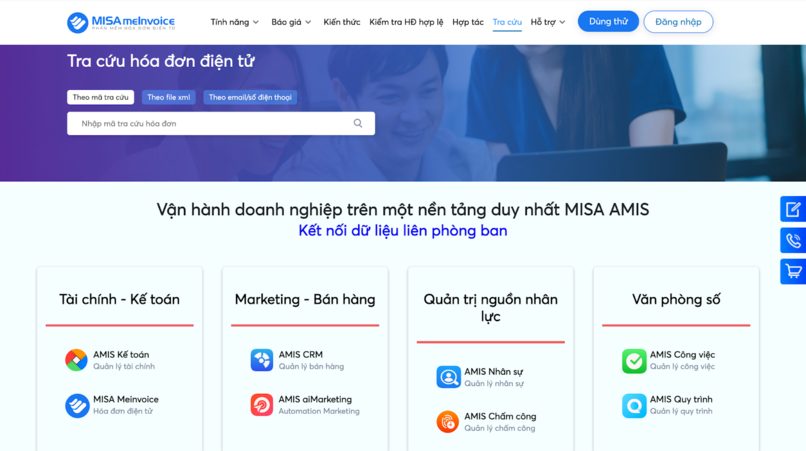Expand the Hỗ trợ dropdown menu
The height and width of the screenshot is (451, 806).
pos(547,22)
